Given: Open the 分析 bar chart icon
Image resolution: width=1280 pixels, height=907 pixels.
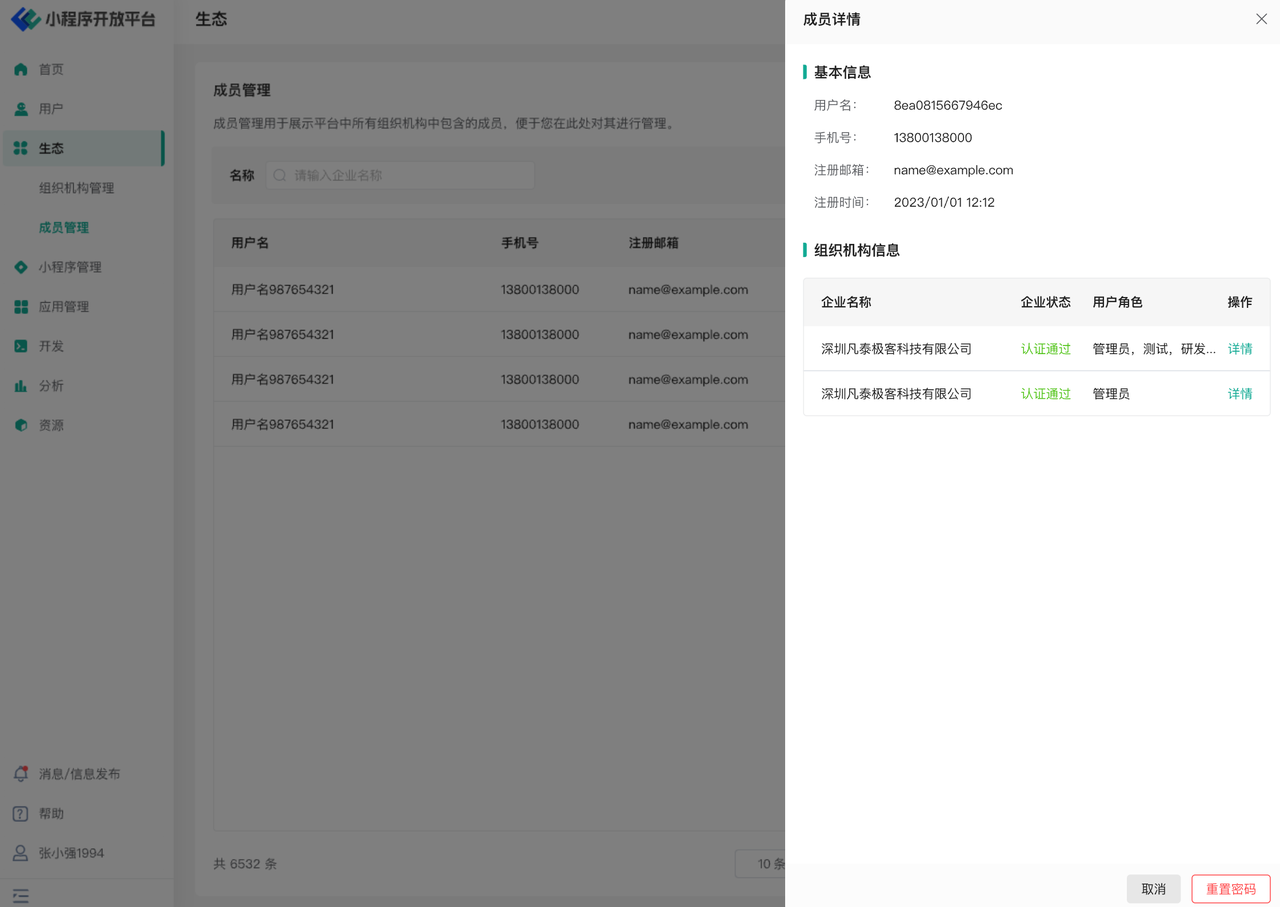Looking at the screenshot, I should point(21,386).
